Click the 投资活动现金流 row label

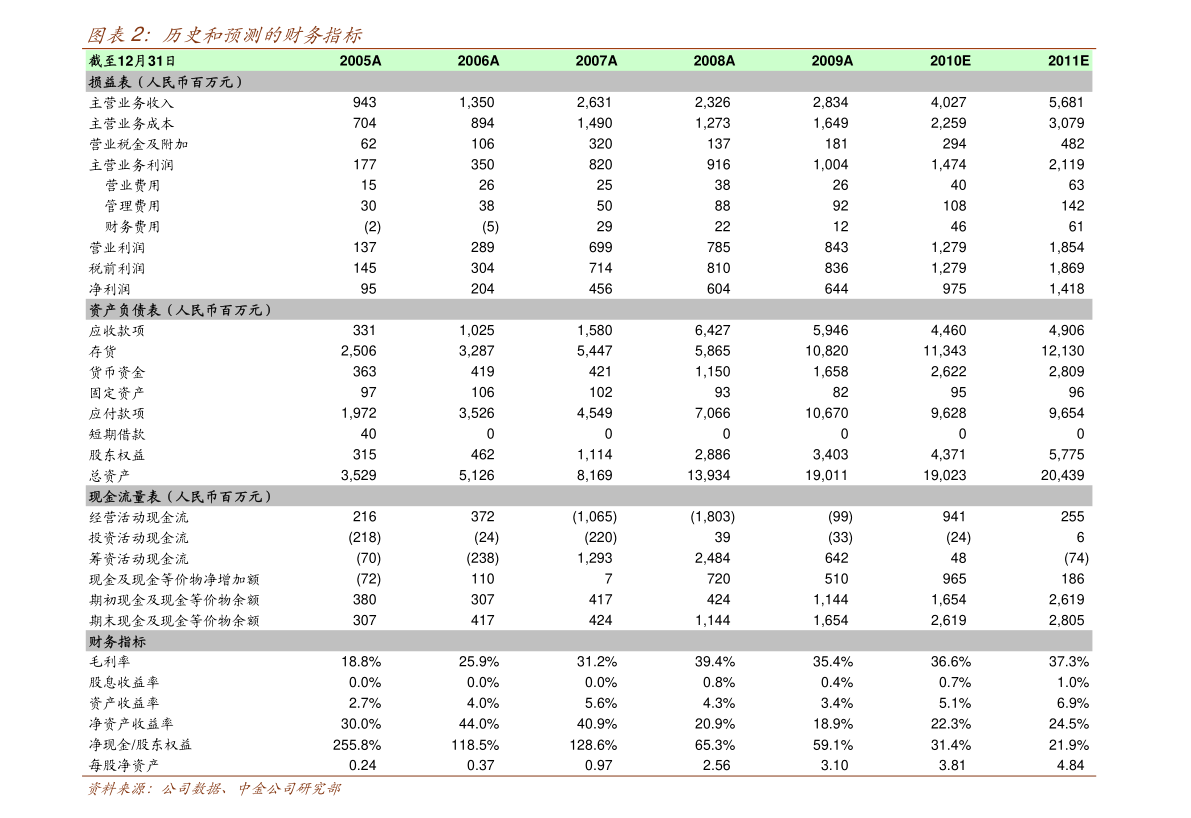pyautogui.click(x=138, y=538)
